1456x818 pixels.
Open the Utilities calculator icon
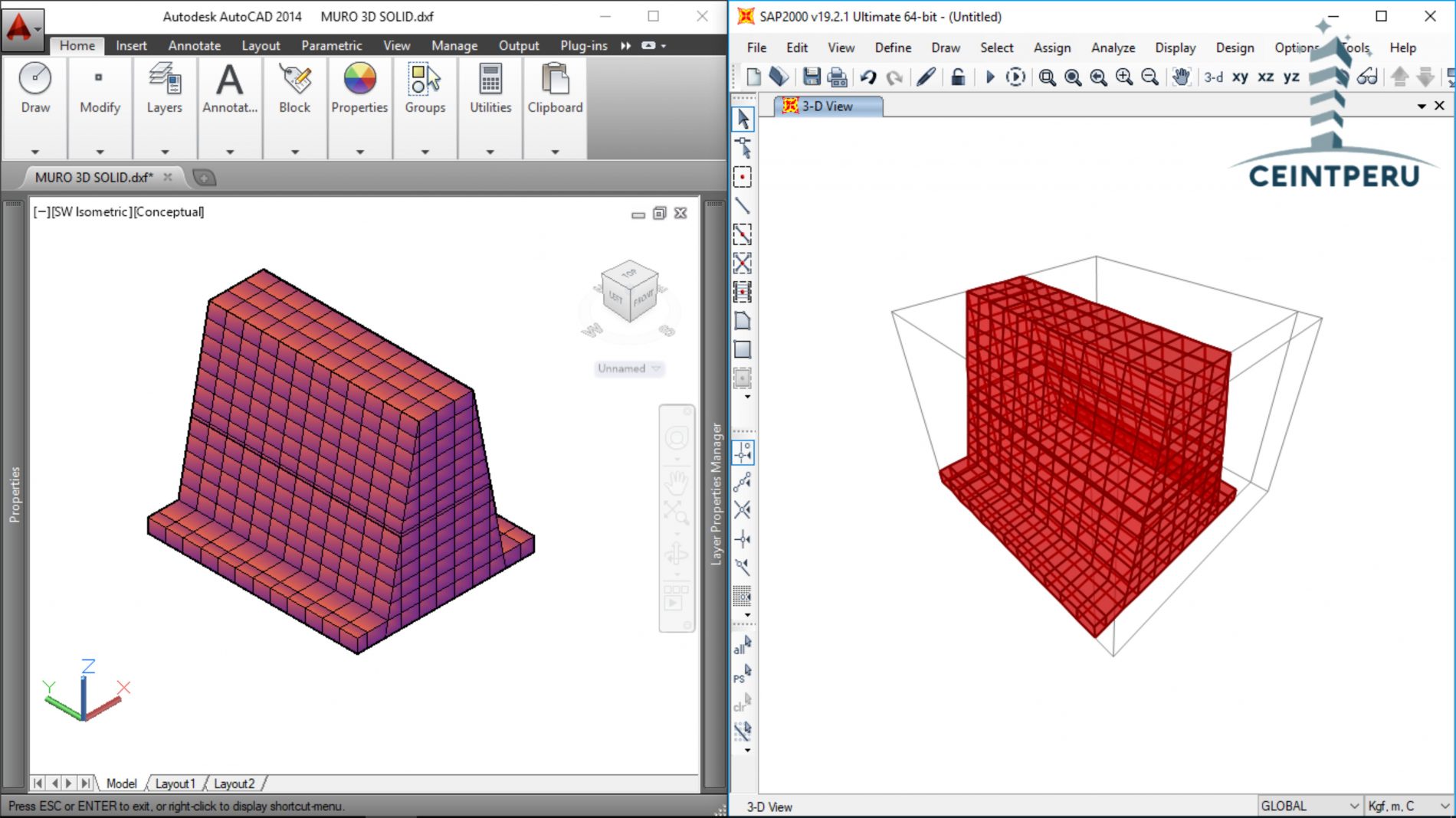[x=490, y=80]
